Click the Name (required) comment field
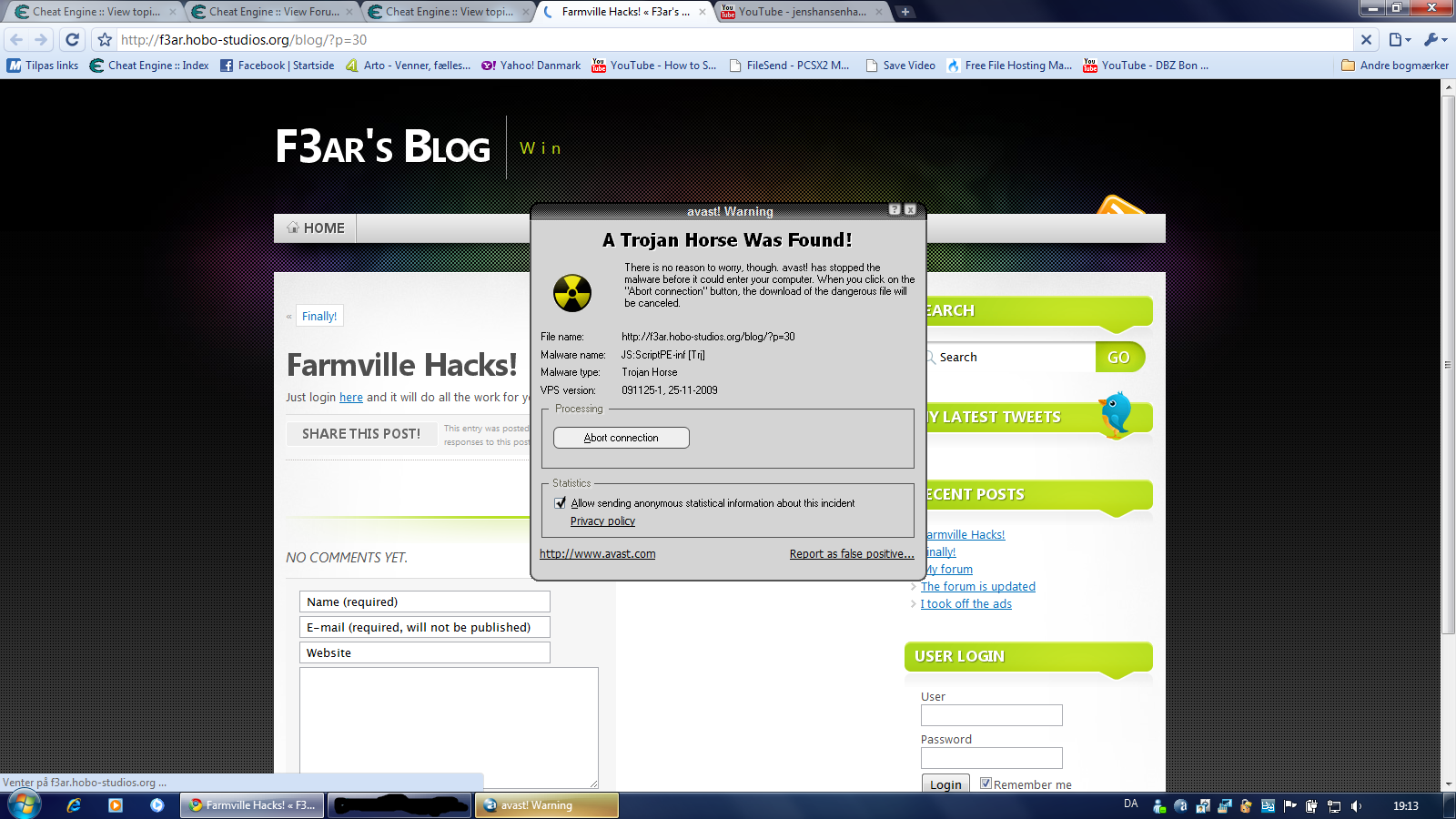 (425, 602)
